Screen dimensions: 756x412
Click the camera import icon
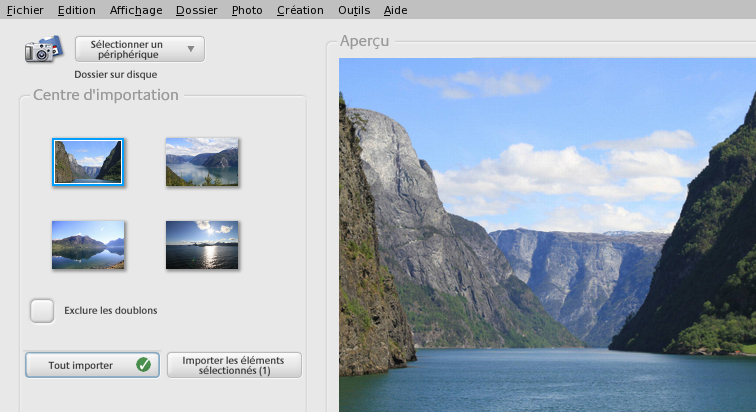click(x=43, y=49)
